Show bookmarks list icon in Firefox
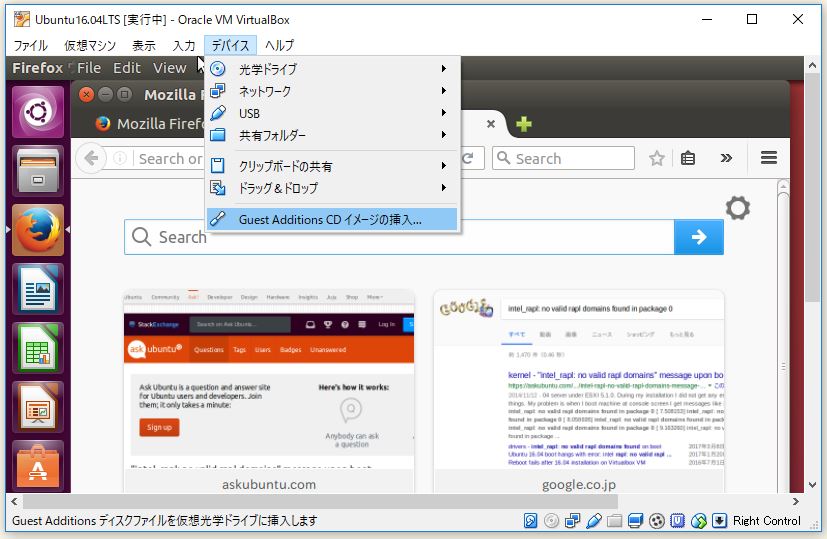827x539 pixels. point(688,158)
